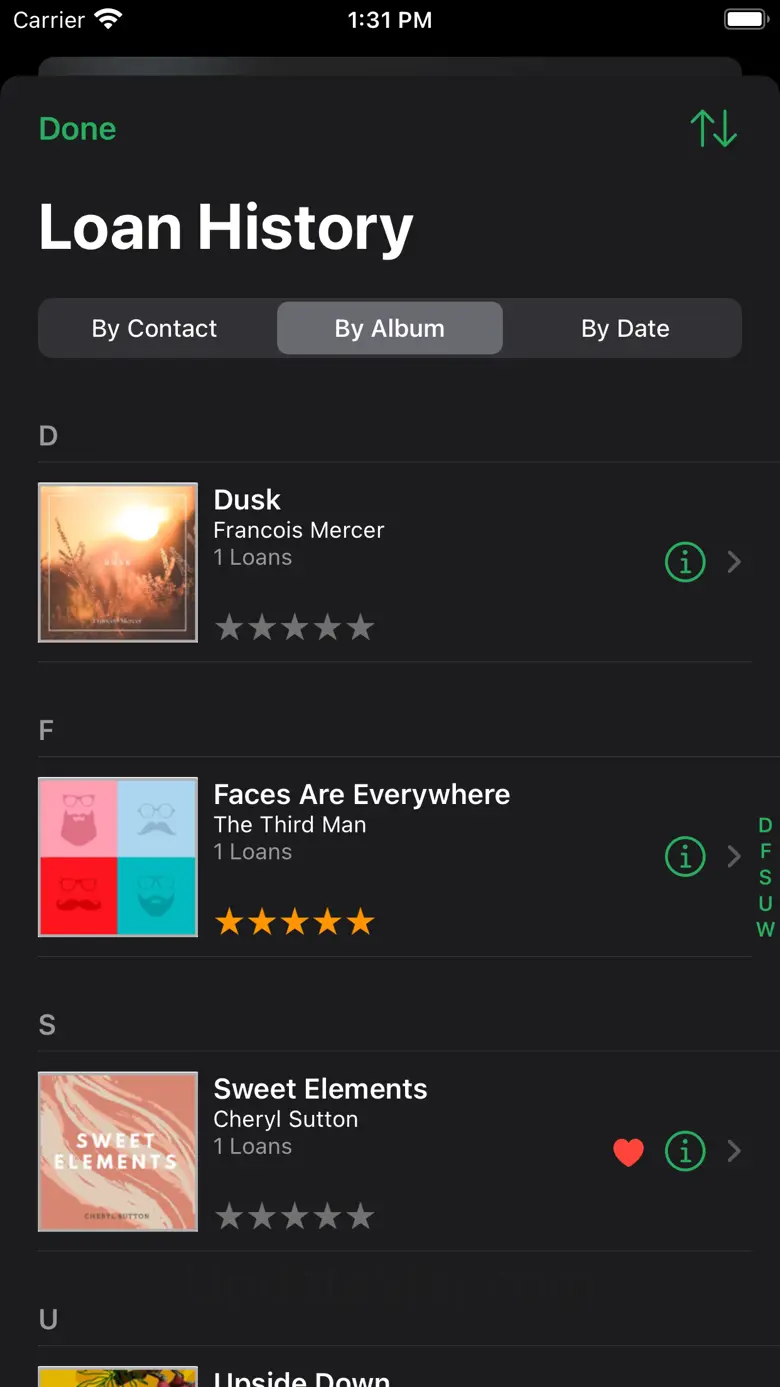780x1387 pixels.
Task: Expand Dusk row disclosure chevron
Action: 735,562
